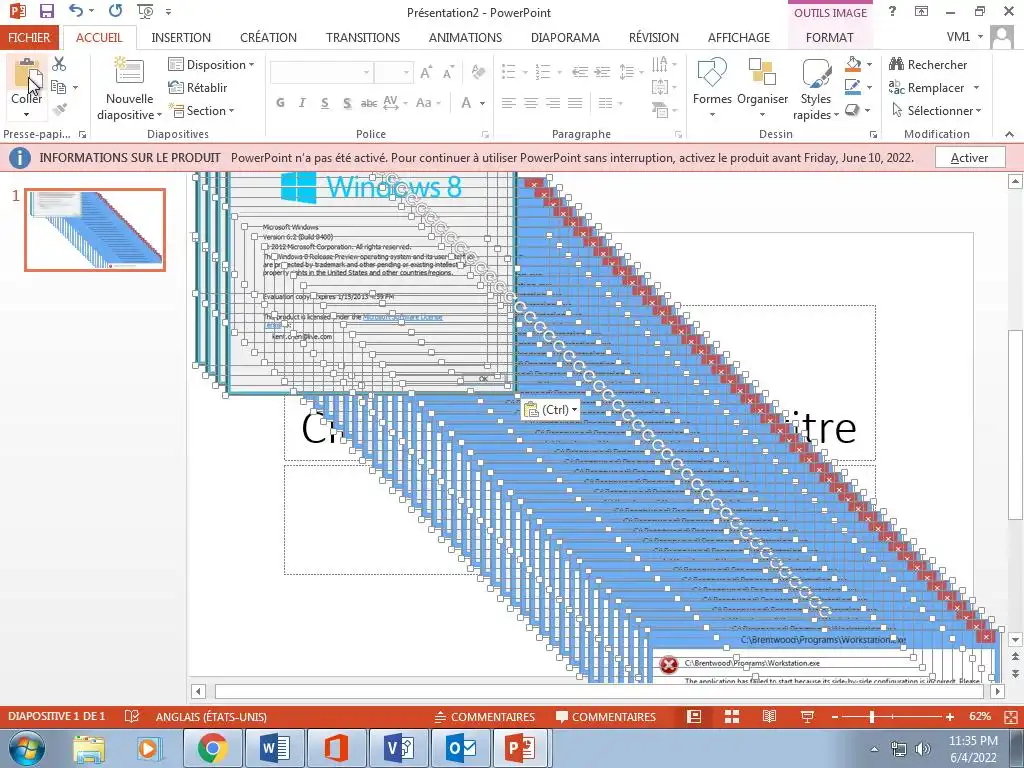Select slide 1 thumbnail
1024x768 pixels.
pyautogui.click(x=95, y=229)
